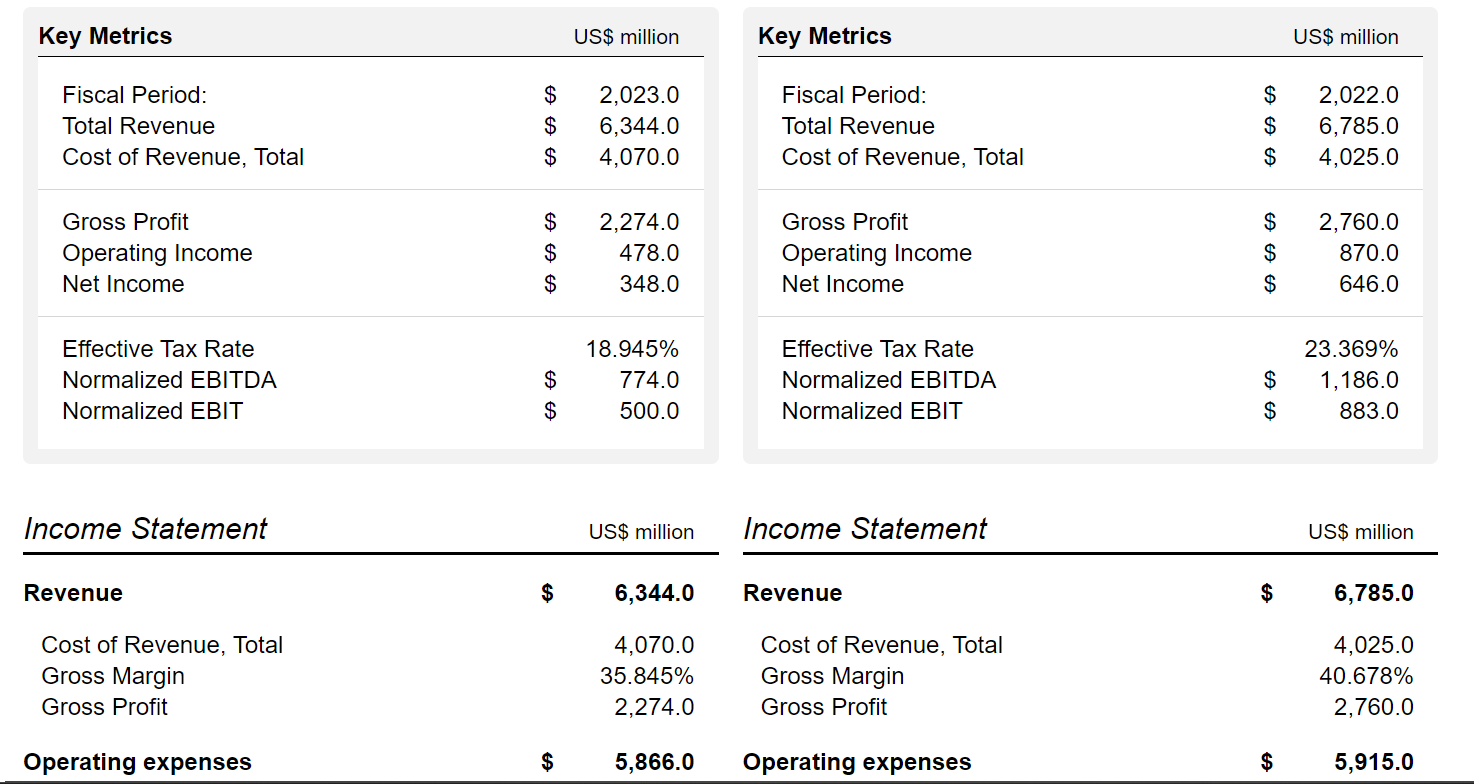Click Normalized EBITDA value 774.0
This screenshot has width=1474, height=784.
pos(649,380)
